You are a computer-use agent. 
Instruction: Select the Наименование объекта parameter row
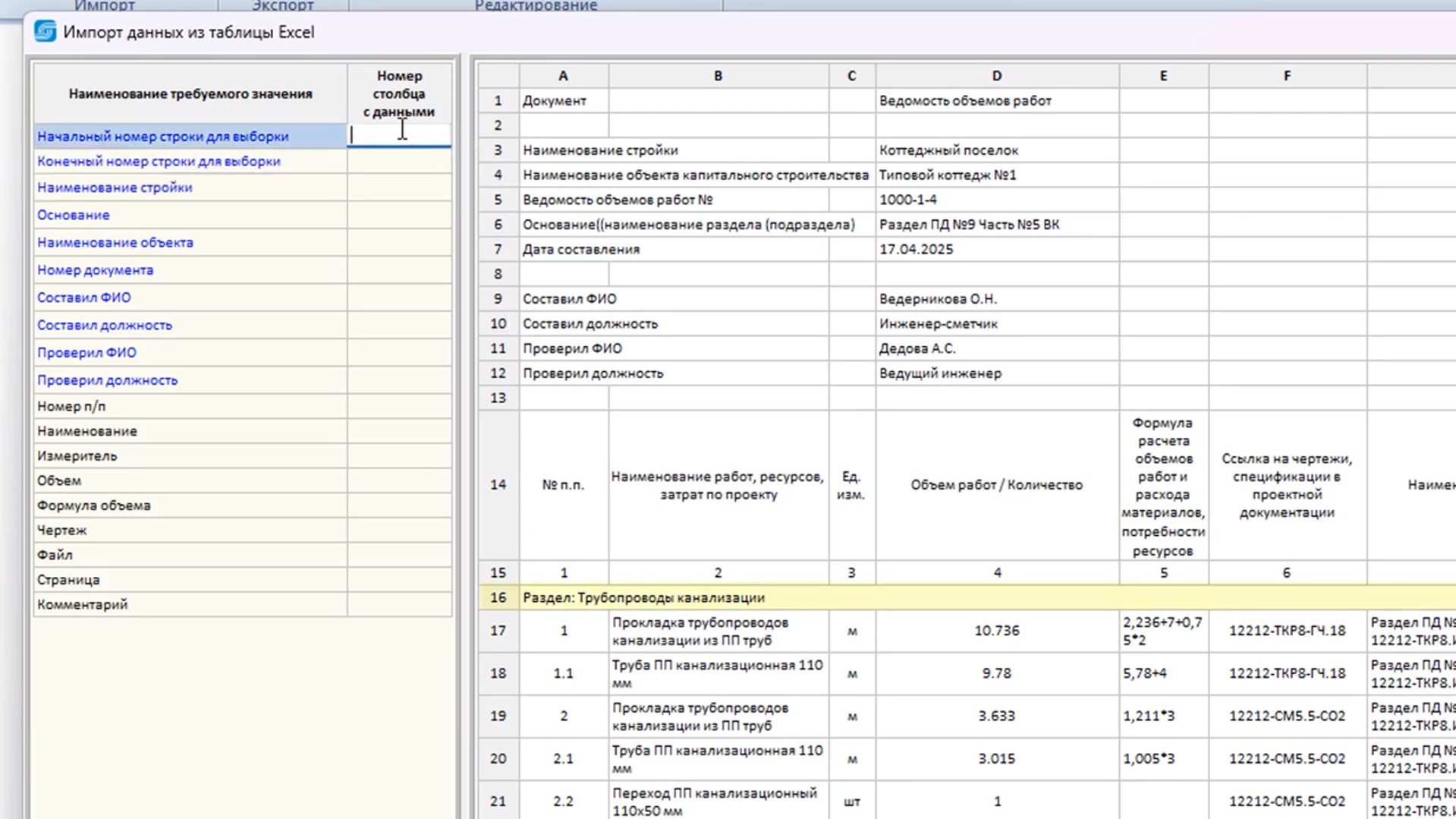click(242, 242)
